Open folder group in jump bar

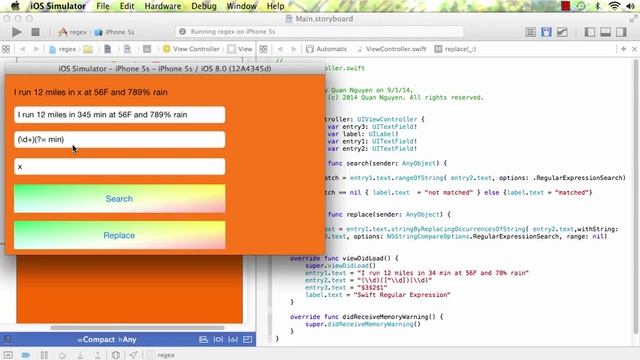point(88,49)
